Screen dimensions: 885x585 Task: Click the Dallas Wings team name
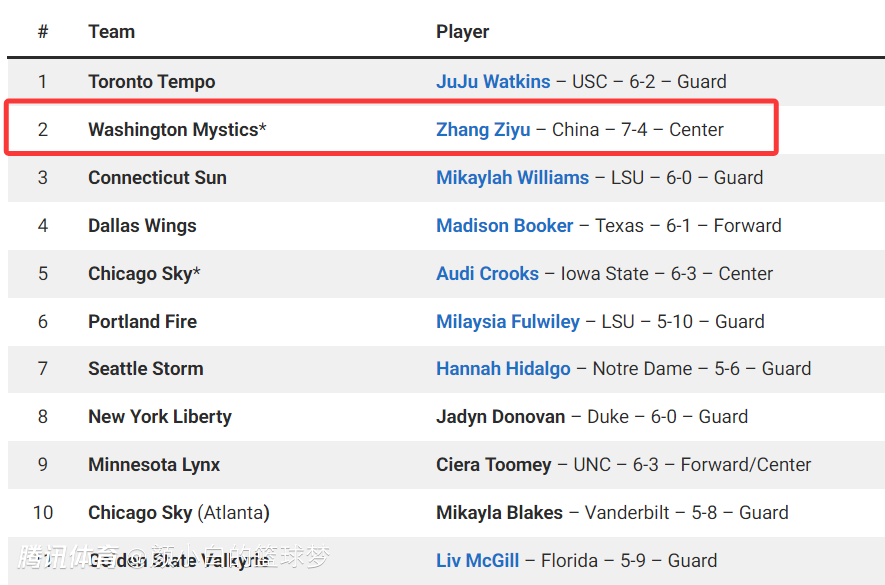[142, 226]
